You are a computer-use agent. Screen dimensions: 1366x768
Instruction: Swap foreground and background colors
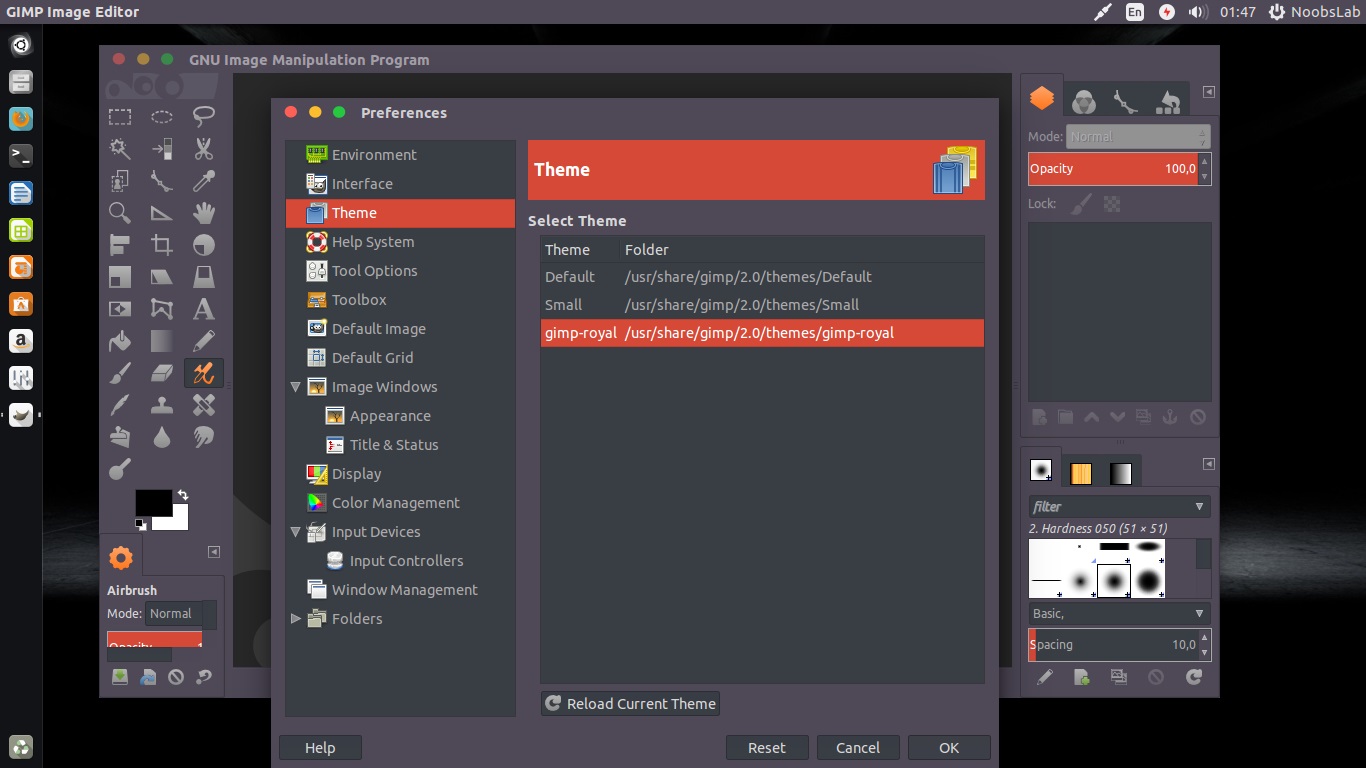tap(182, 495)
